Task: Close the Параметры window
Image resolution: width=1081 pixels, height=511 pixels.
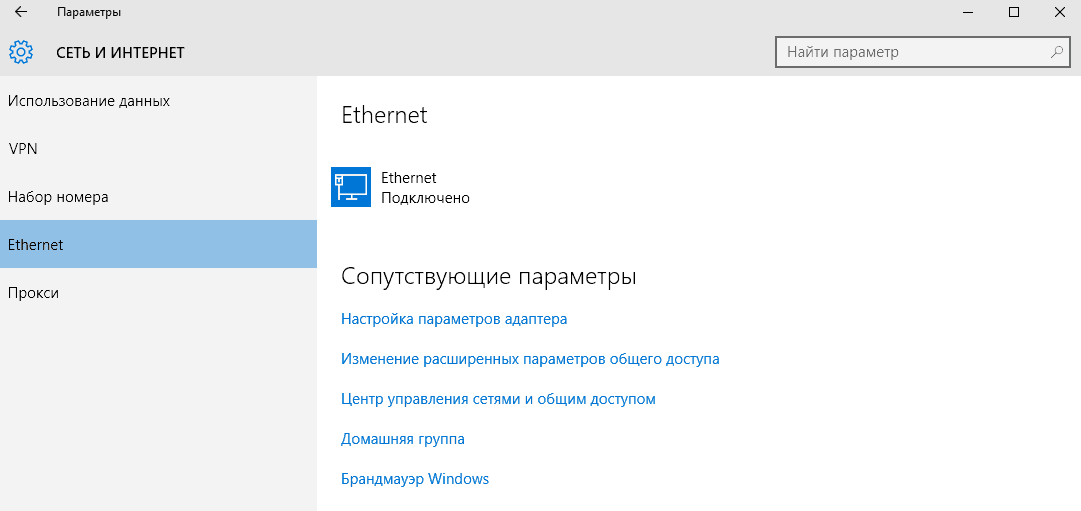Action: 1059,12
